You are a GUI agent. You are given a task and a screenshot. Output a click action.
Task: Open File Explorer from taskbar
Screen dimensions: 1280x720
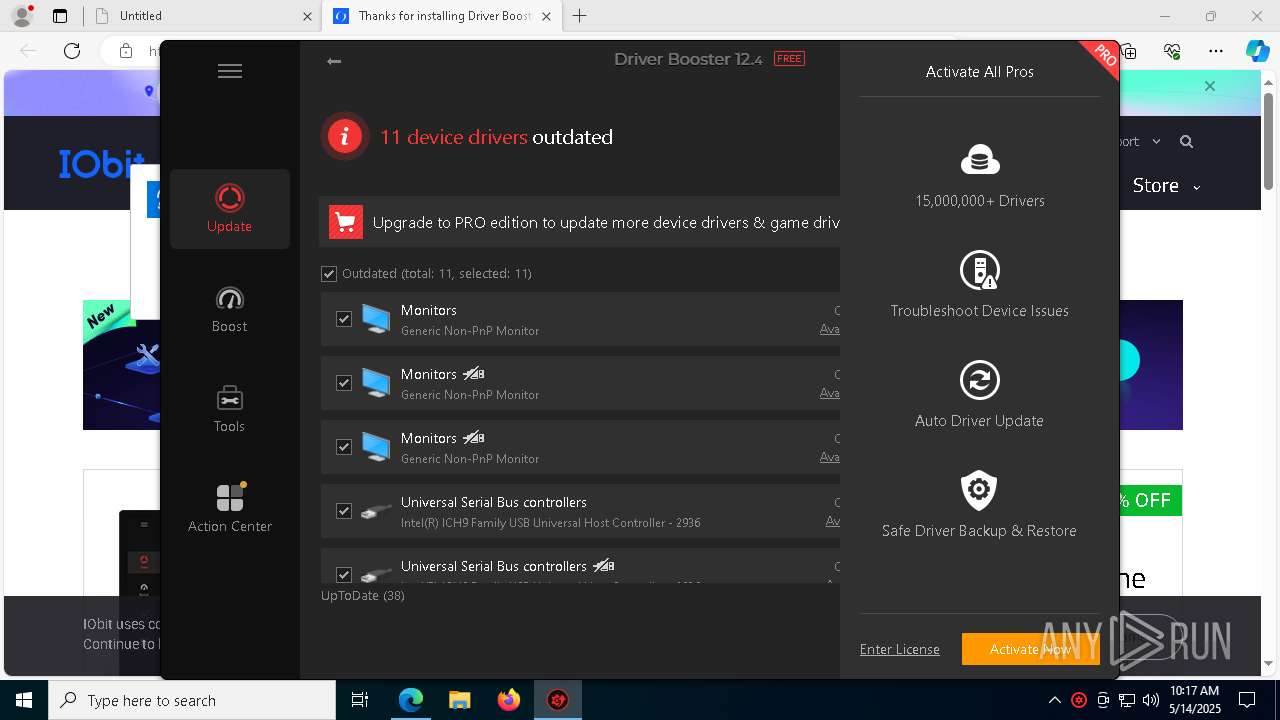[460, 701]
